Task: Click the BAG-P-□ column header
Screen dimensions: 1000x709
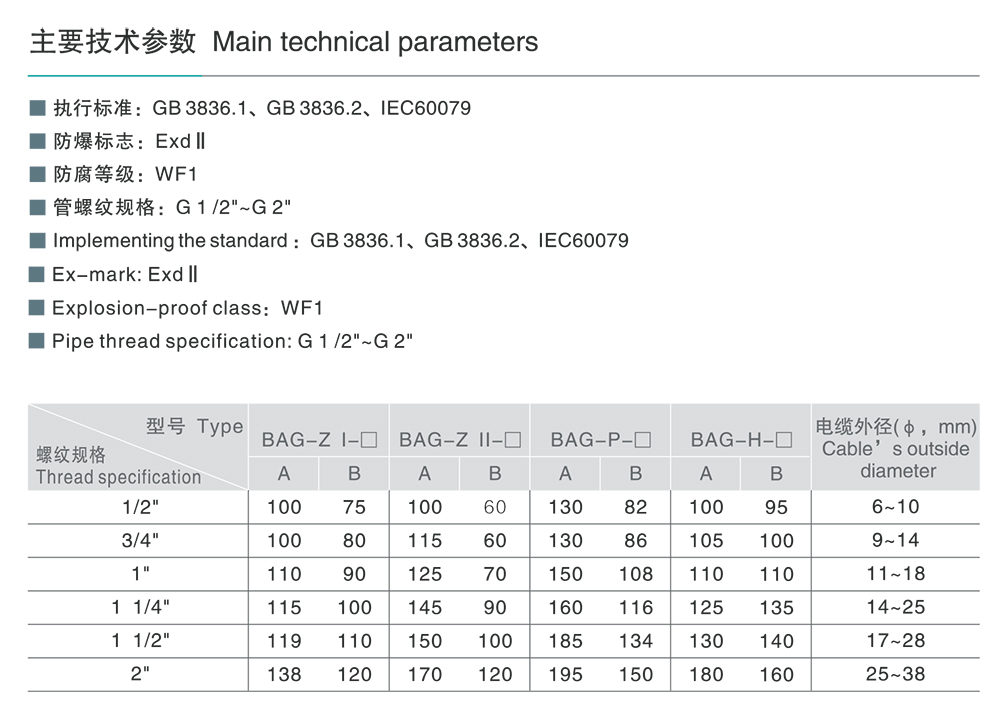Action: pos(601,439)
